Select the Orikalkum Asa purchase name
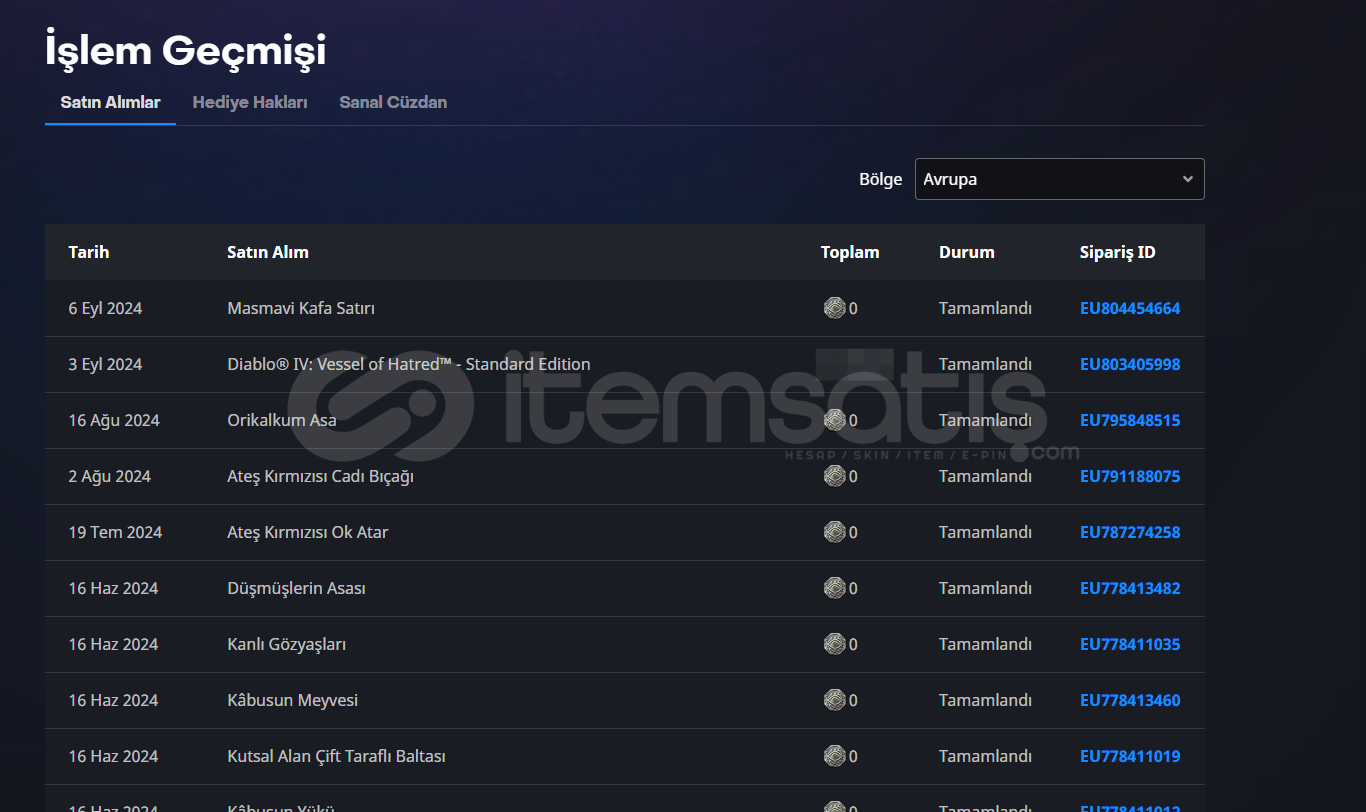 pos(282,420)
